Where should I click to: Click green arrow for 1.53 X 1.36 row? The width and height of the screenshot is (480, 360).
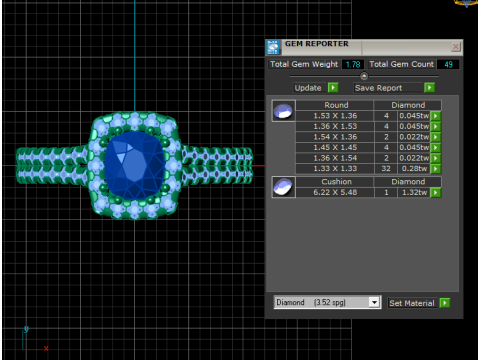pos(436,116)
